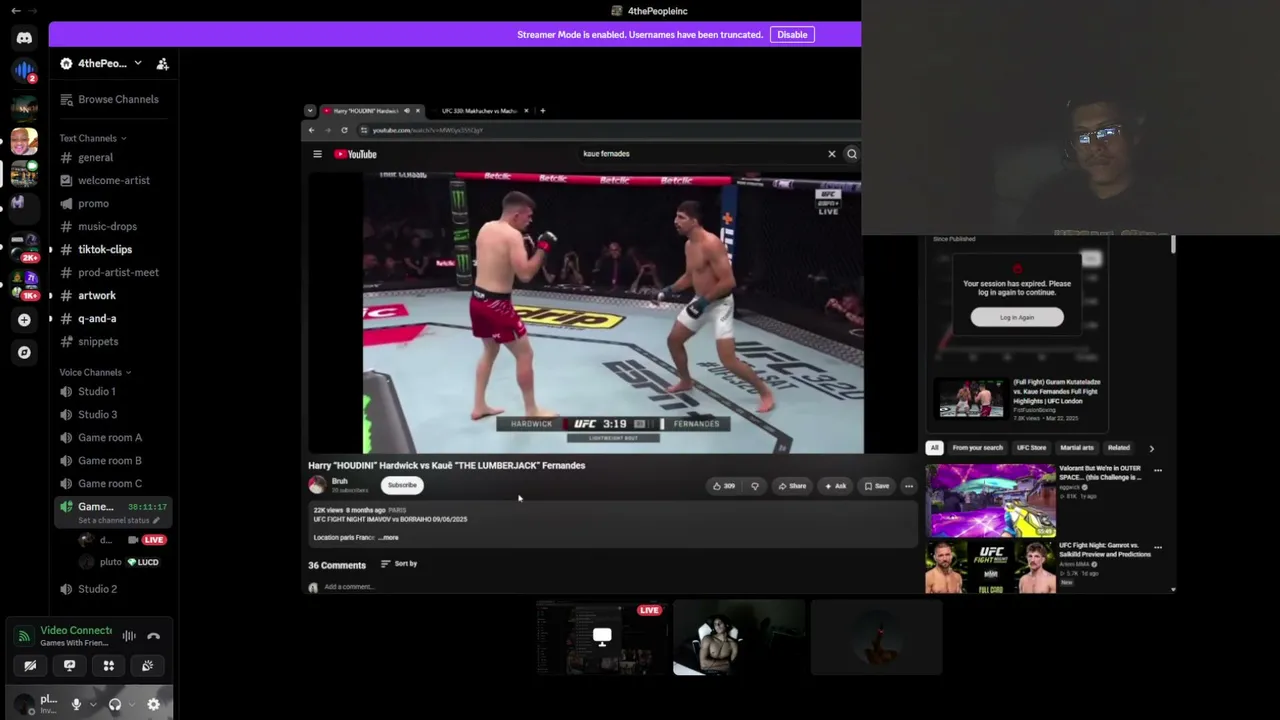
Task: Save the video to a playlist
Action: pyautogui.click(x=876, y=486)
